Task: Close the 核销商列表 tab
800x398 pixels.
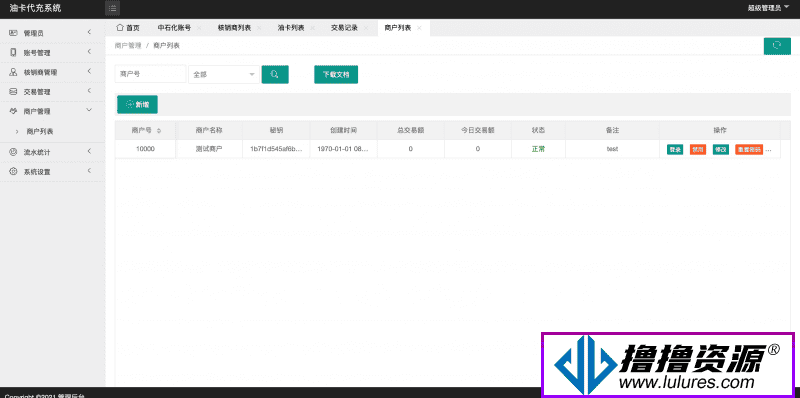Action: click(259, 28)
